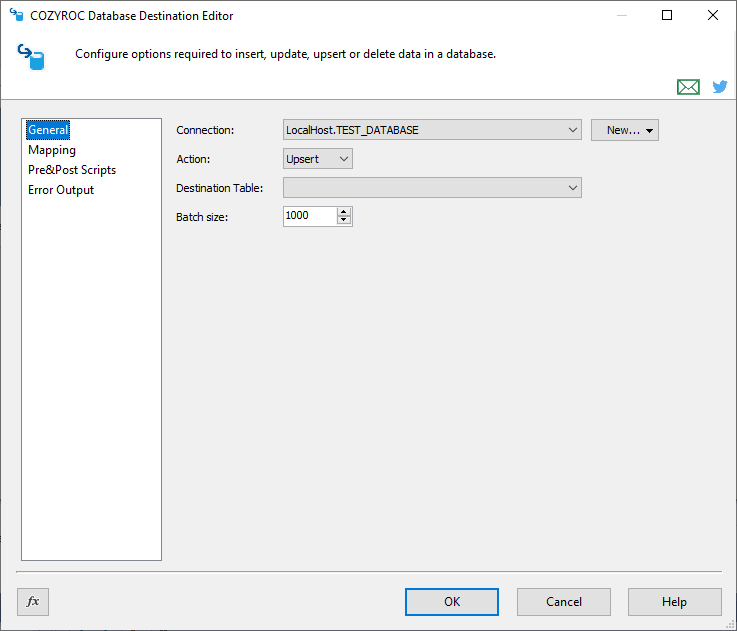The image size is (737, 631).
Task: Close the Database Destination Editor window
Action: (x=713, y=16)
